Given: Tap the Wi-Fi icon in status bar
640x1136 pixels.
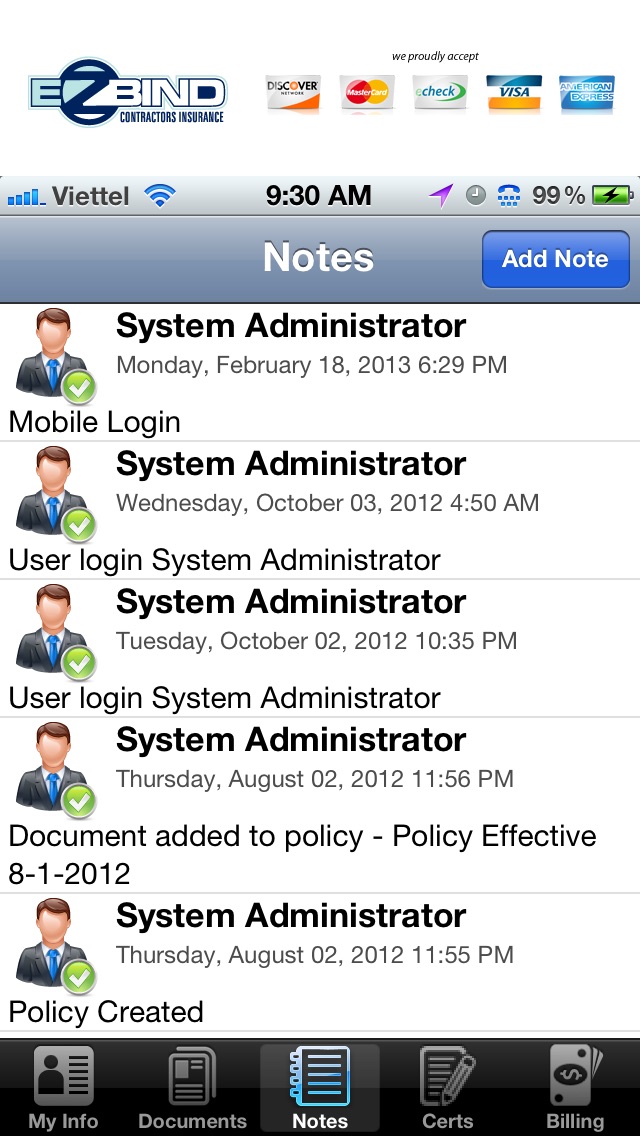Looking at the screenshot, I should [160, 196].
